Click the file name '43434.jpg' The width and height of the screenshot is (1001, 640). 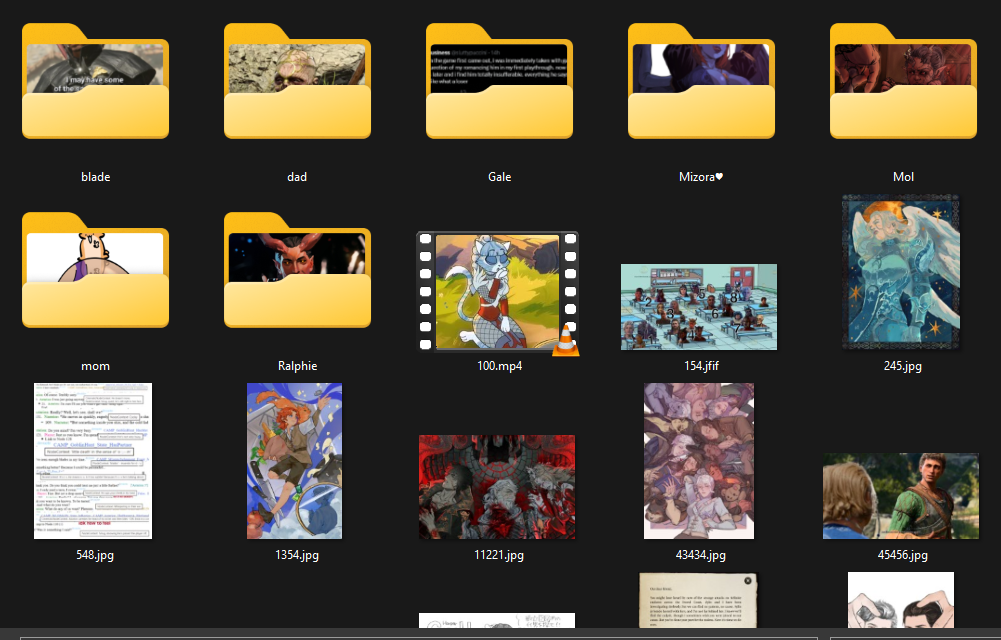(x=701, y=554)
